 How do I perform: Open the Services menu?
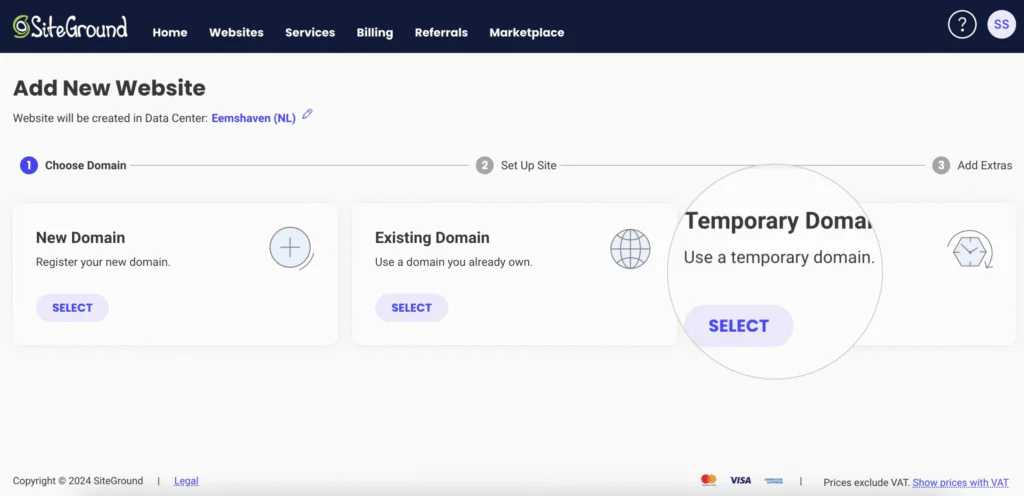310,32
